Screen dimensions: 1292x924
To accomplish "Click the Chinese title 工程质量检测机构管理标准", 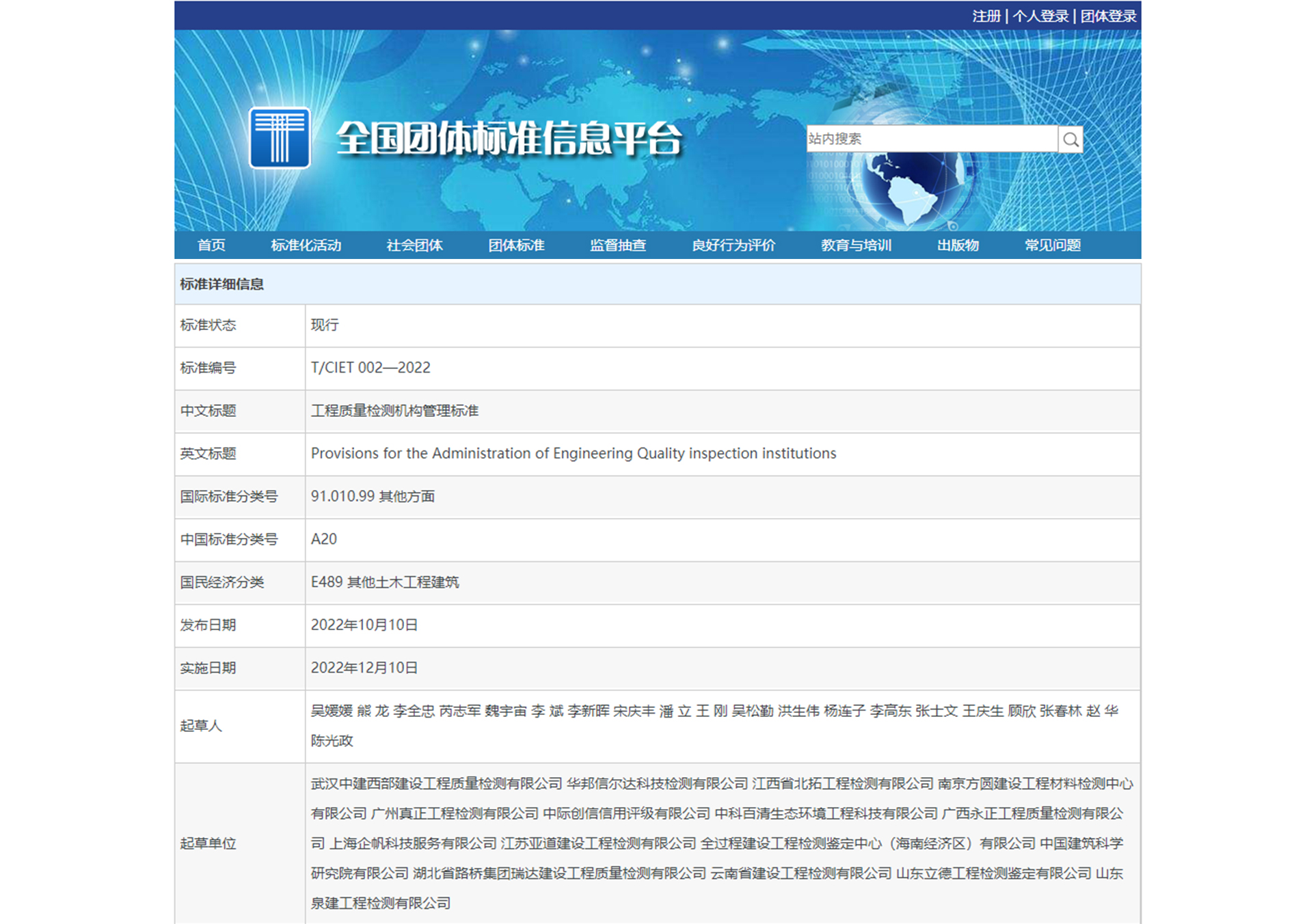I will click(x=394, y=411).
